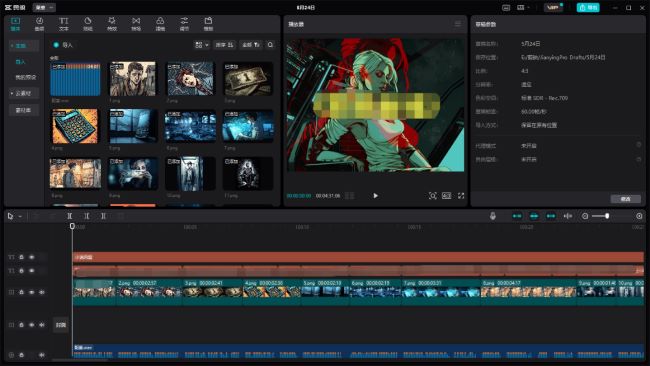Hide the second text track with its eye icon
The width and height of the screenshot is (650, 366).
[32, 271]
